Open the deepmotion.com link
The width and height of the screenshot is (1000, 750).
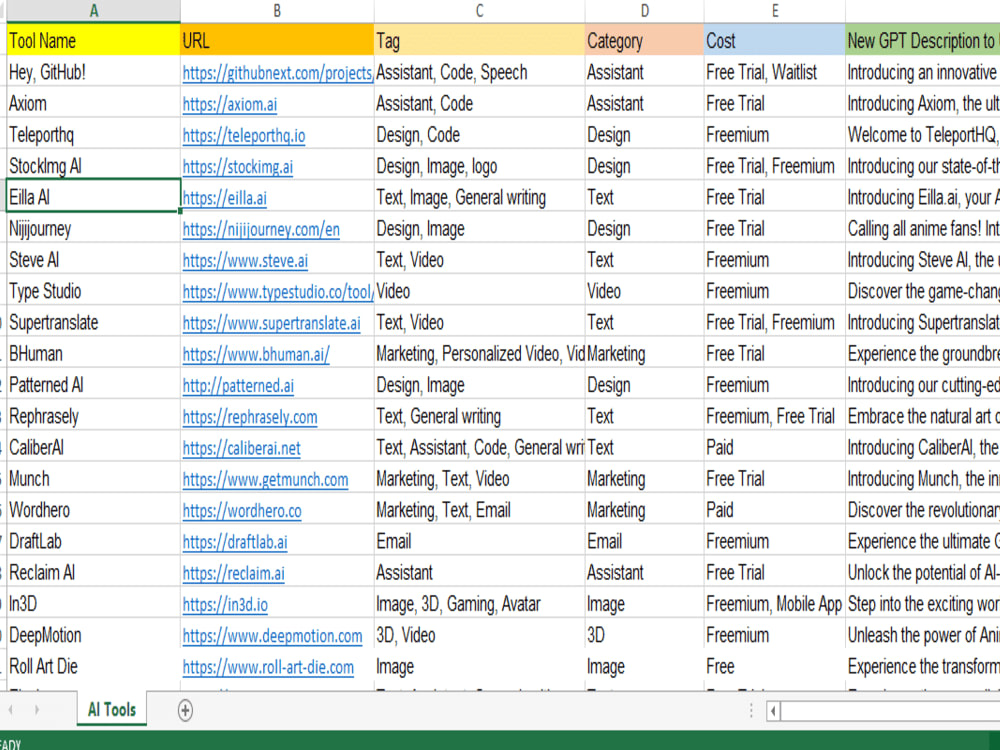point(272,635)
